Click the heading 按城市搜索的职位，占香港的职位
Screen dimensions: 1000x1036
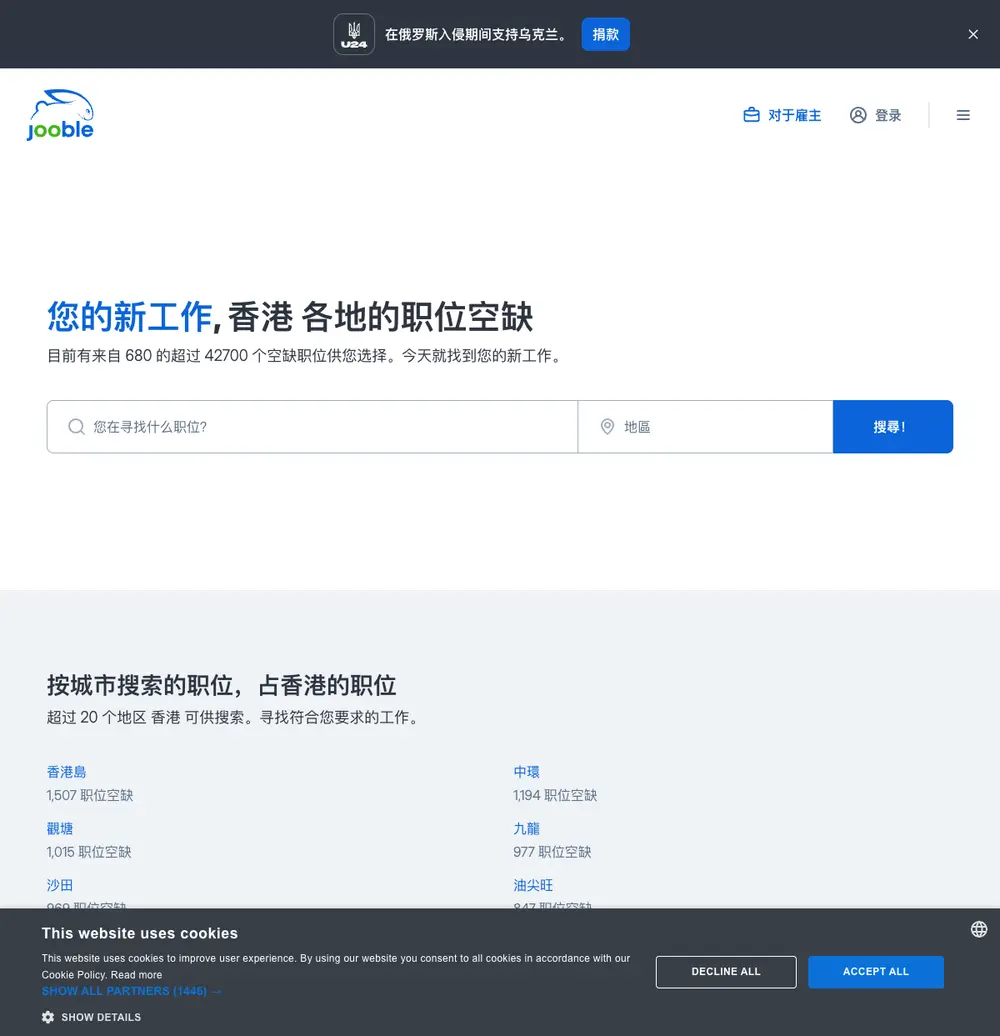pyautogui.click(x=221, y=686)
